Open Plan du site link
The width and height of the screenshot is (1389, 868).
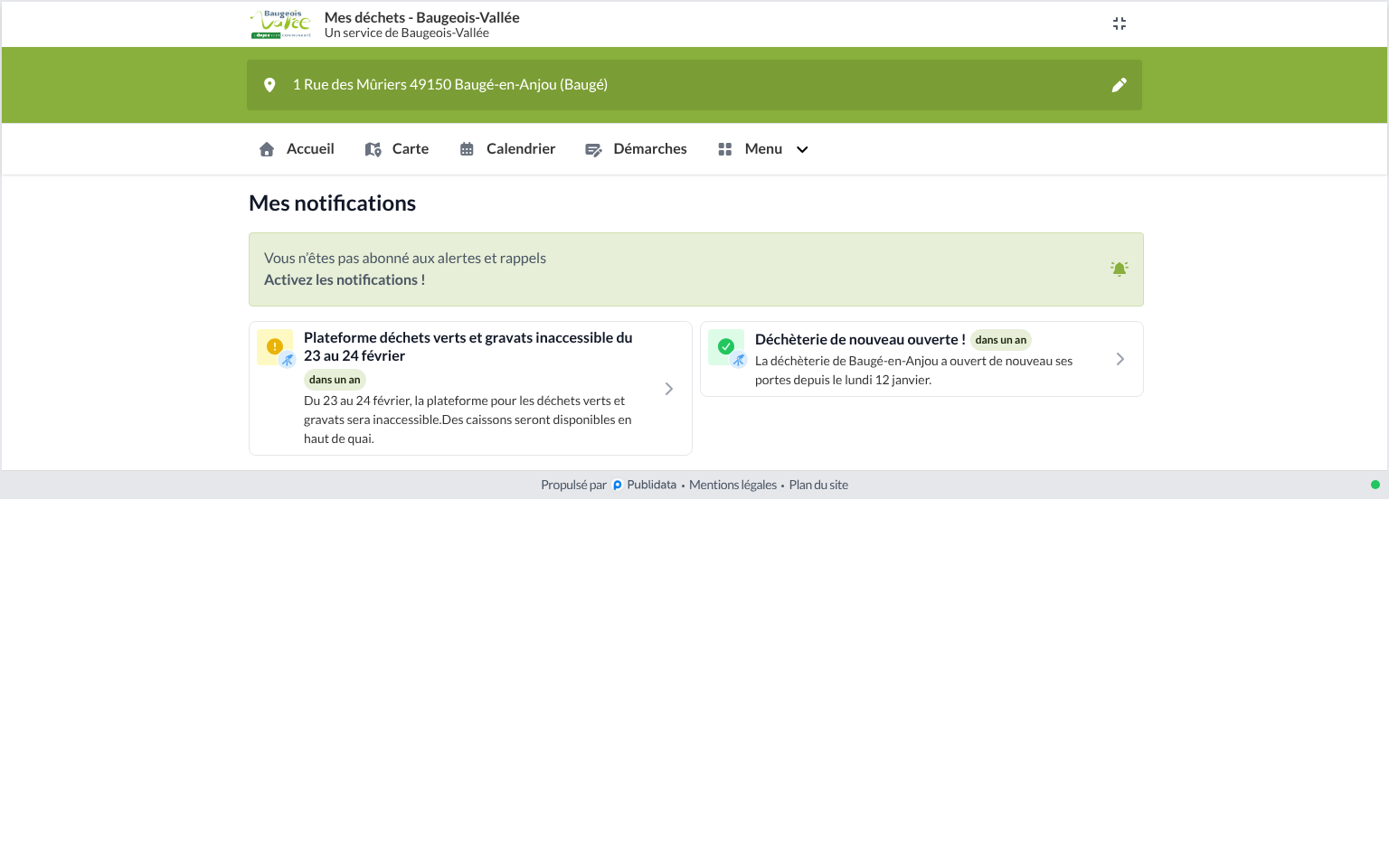(x=818, y=486)
